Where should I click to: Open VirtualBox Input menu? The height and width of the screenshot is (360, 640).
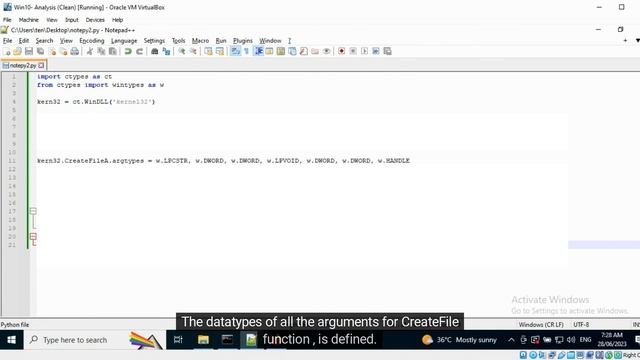(x=71, y=20)
